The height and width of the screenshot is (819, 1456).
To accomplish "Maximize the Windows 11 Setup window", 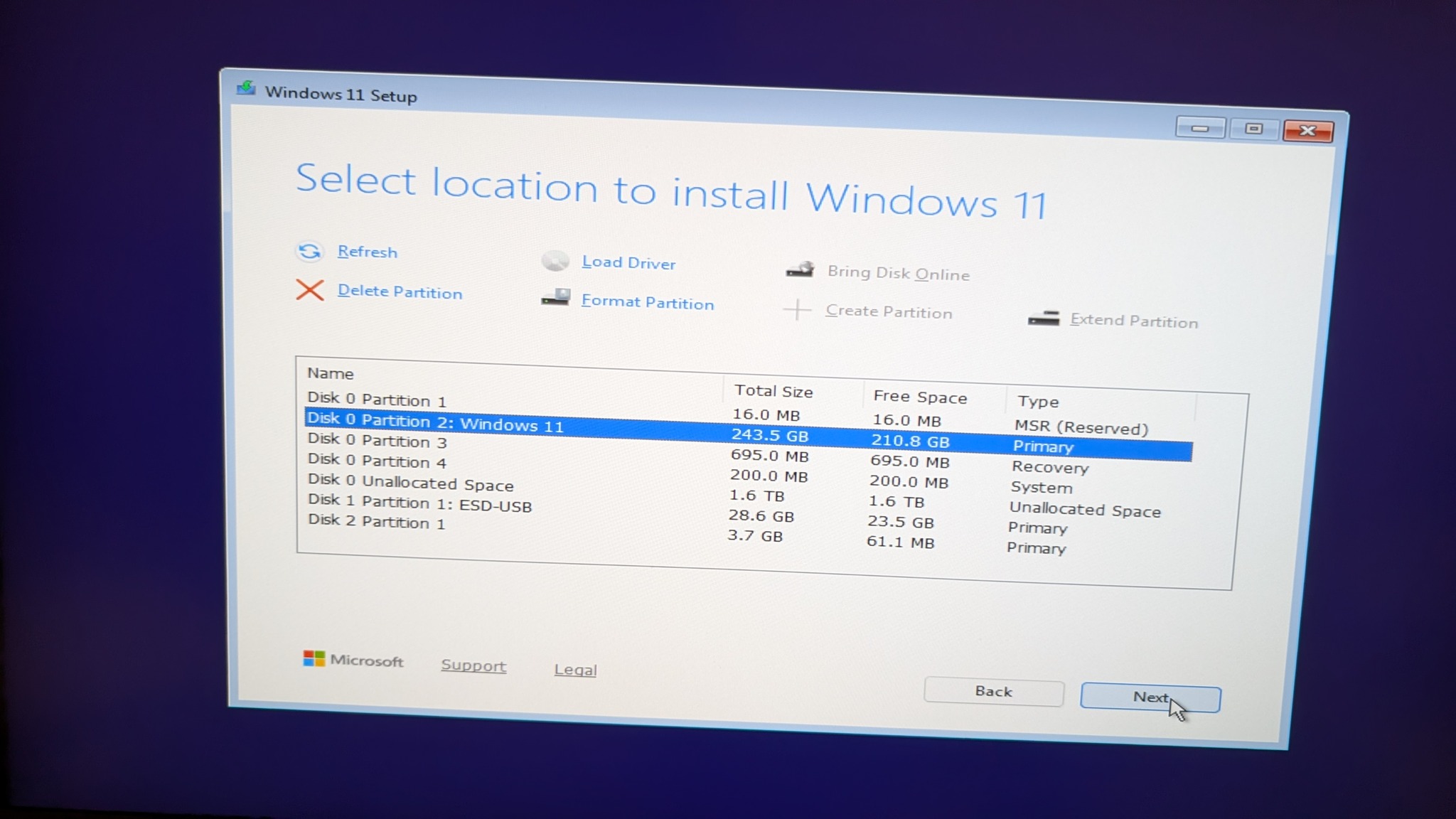I will 1254,129.
